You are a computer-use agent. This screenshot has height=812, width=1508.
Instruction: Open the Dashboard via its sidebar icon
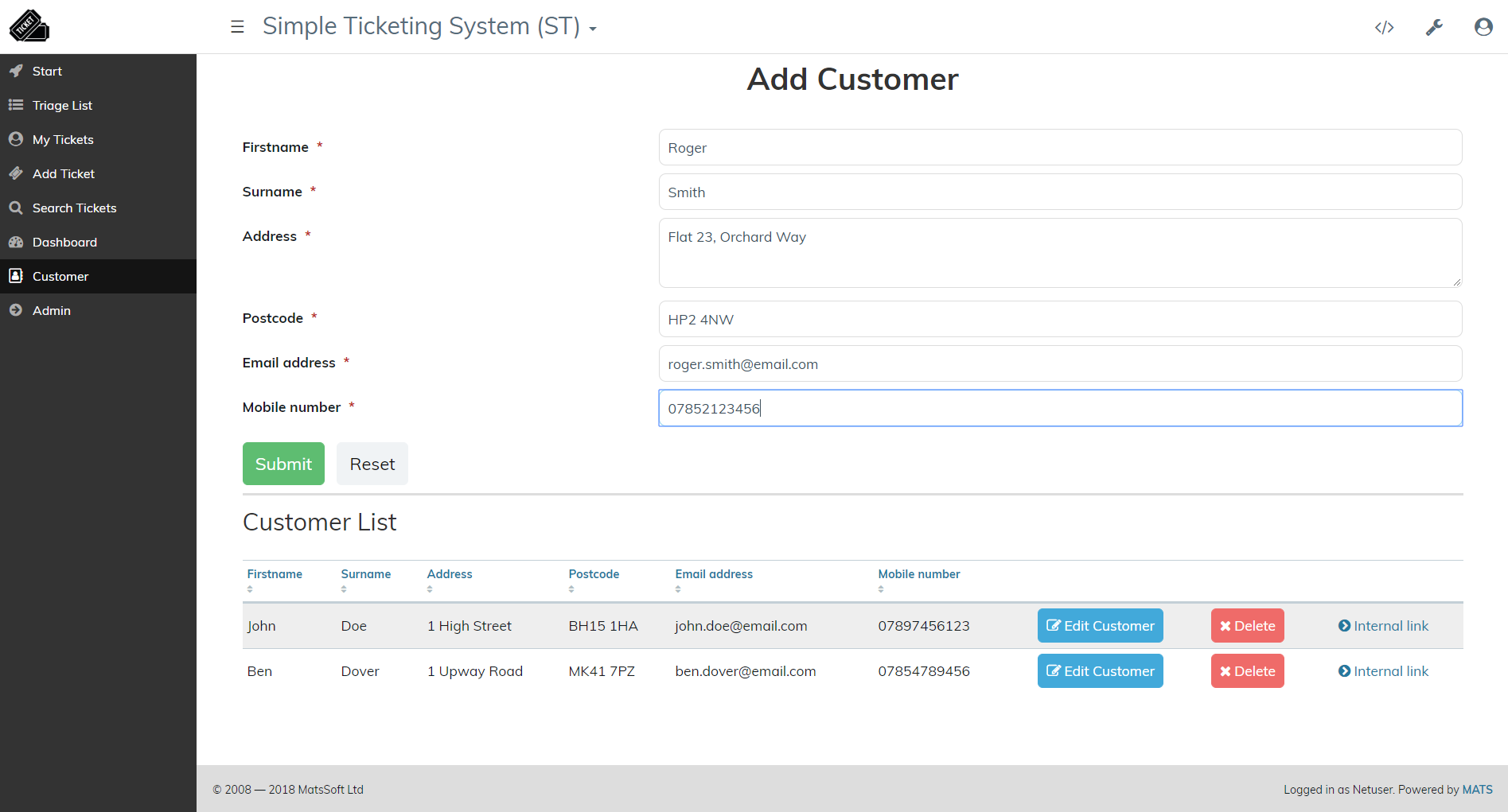[x=16, y=242]
